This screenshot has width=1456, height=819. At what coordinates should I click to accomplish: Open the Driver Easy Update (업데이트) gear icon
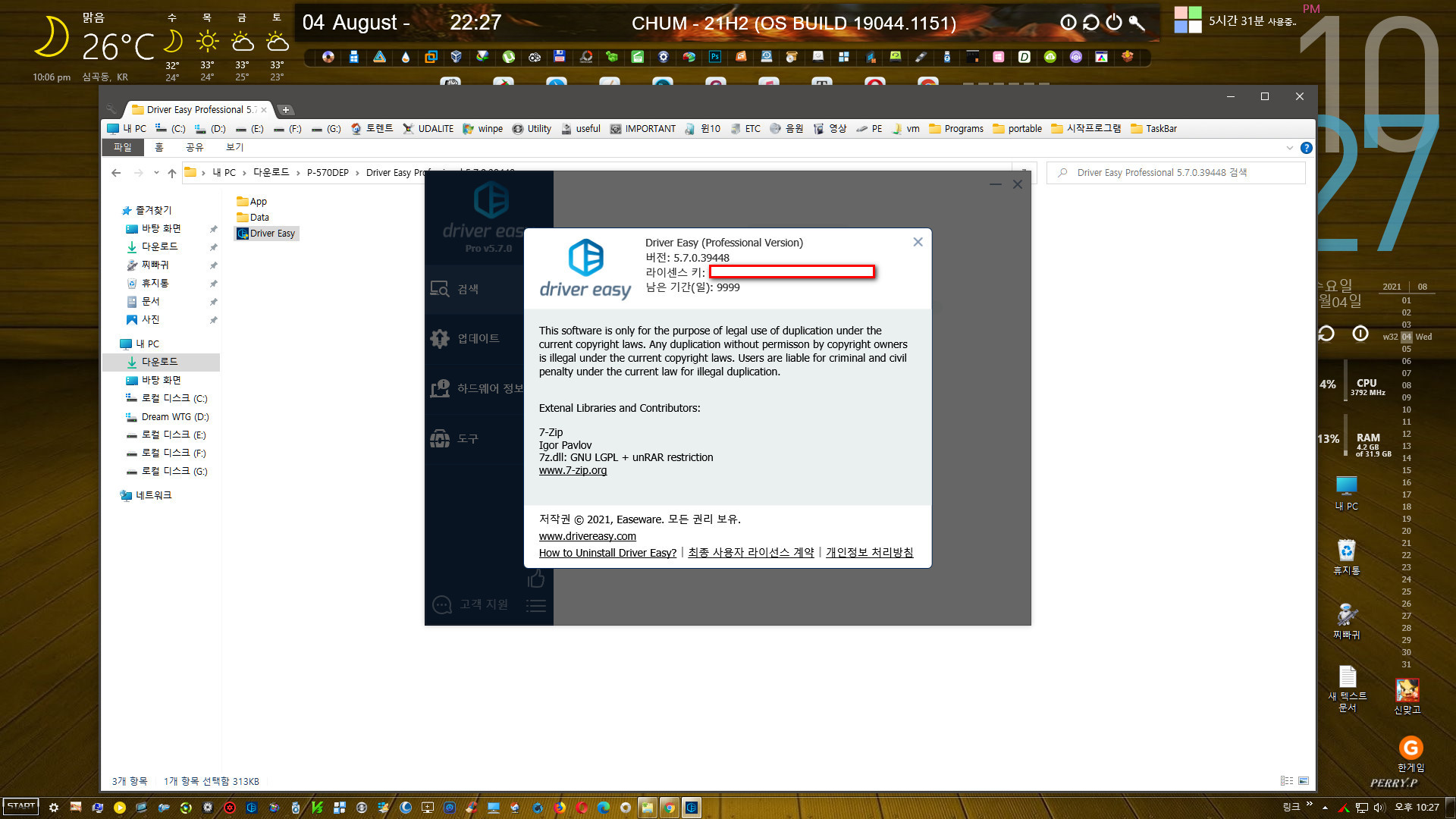click(440, 338)
